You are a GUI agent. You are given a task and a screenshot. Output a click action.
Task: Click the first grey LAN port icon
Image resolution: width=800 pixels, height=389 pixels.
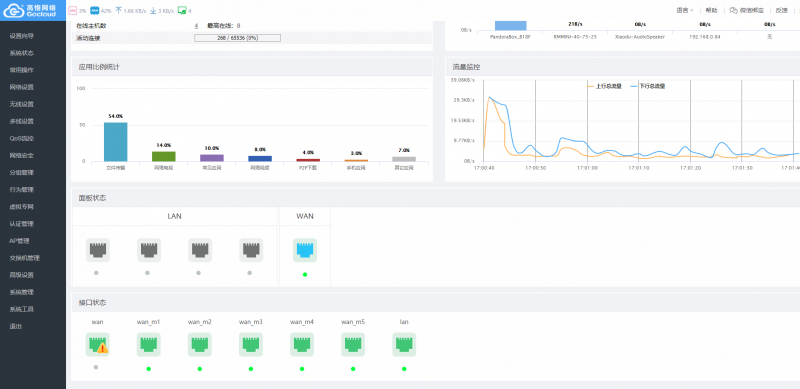click(x=97, y=250)
